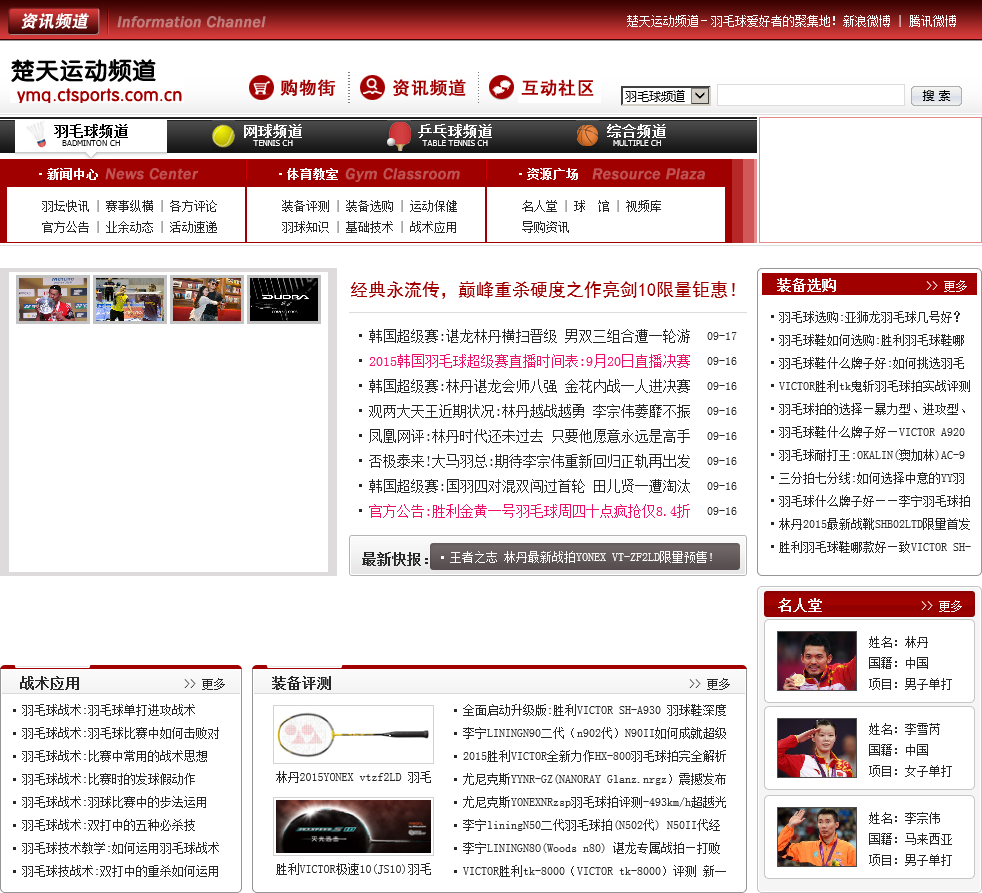Open 业余动态 section

point(129,227)
